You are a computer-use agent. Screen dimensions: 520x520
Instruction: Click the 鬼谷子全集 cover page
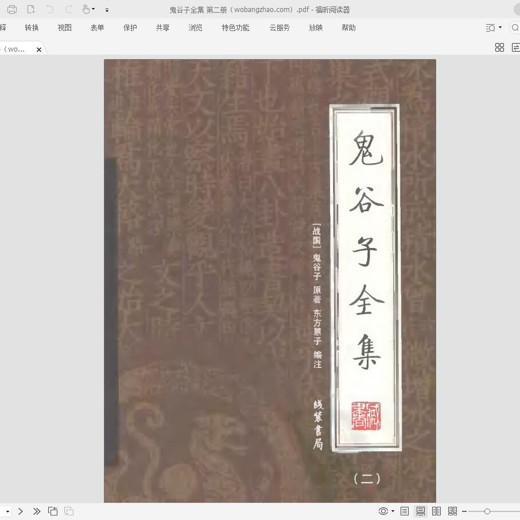tap(270, 281)
